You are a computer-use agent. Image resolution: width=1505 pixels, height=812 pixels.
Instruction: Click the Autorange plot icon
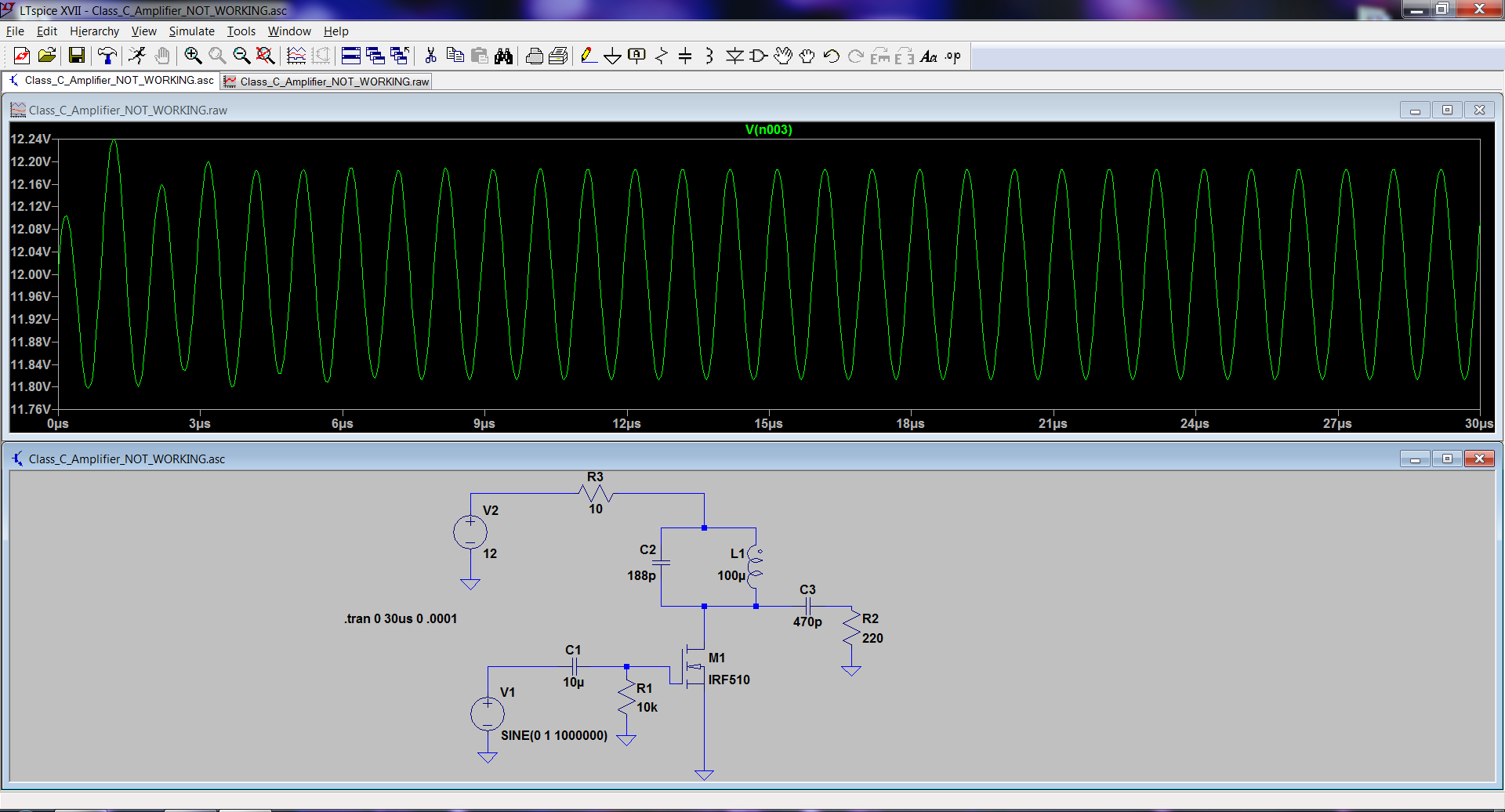tap(321, 56)
